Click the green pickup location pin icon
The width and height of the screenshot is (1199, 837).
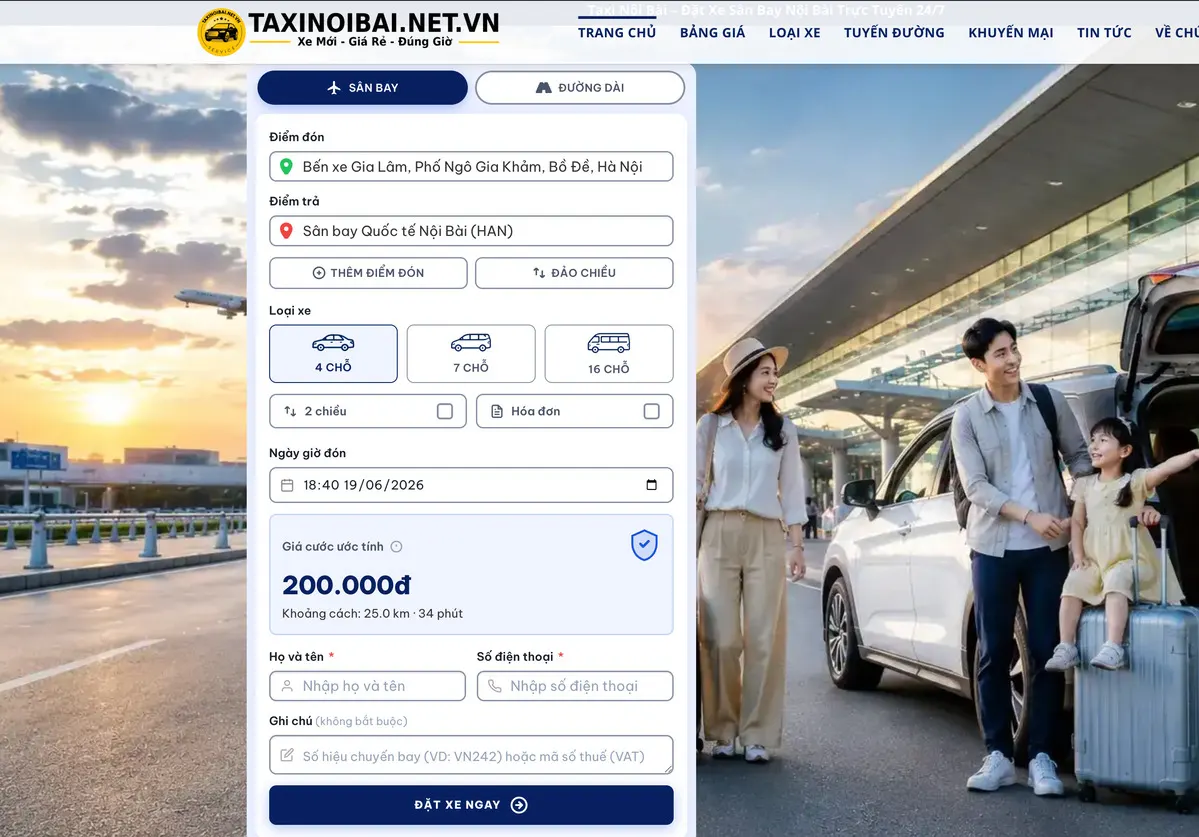286,167
